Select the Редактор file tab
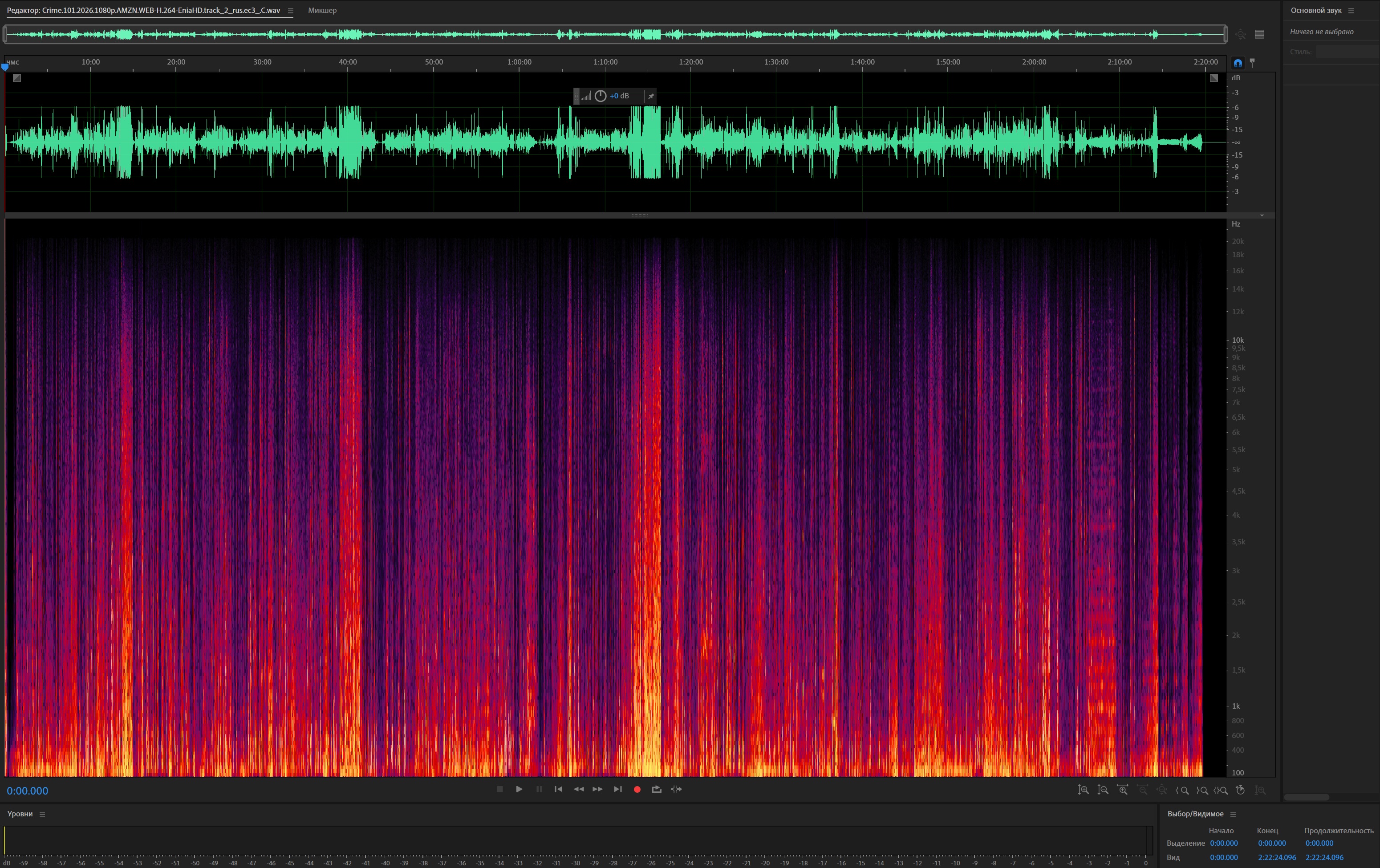Screen dimensions: 1380x868 (143, 10)
